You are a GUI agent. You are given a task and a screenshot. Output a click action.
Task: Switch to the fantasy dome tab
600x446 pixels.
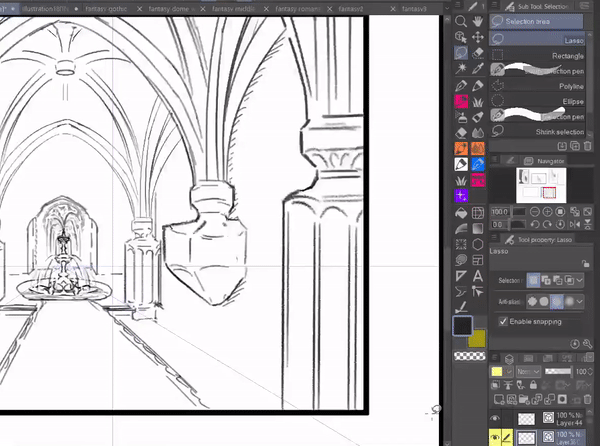pyautogui.click(x=168, y=8)
